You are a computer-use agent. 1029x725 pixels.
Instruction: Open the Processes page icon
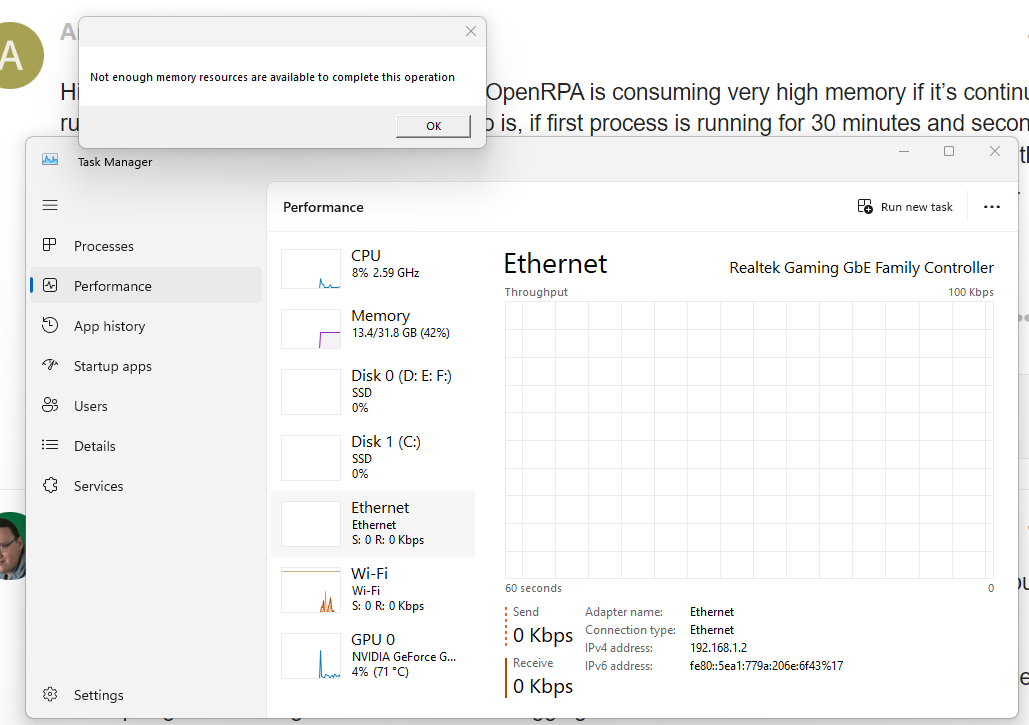50,246
